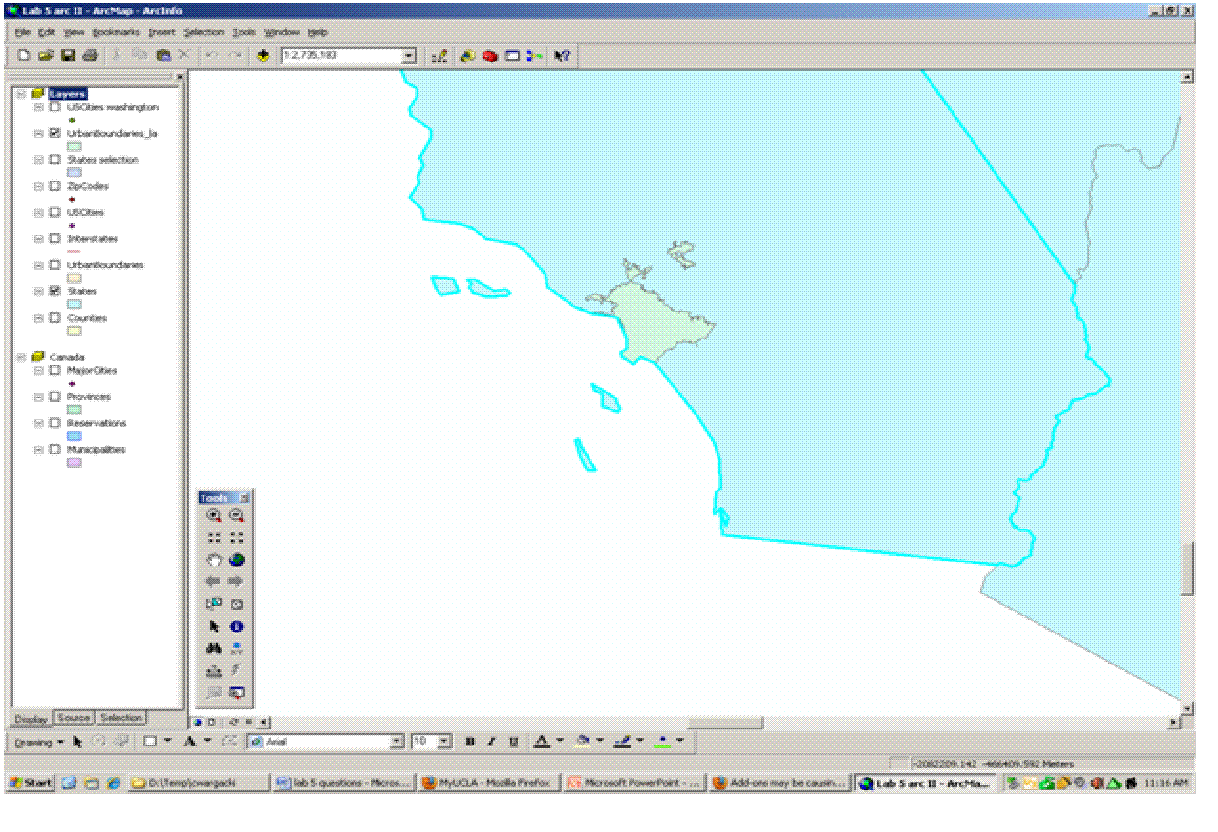
Task: Collapse the Canada group layer
Action: 19,357
